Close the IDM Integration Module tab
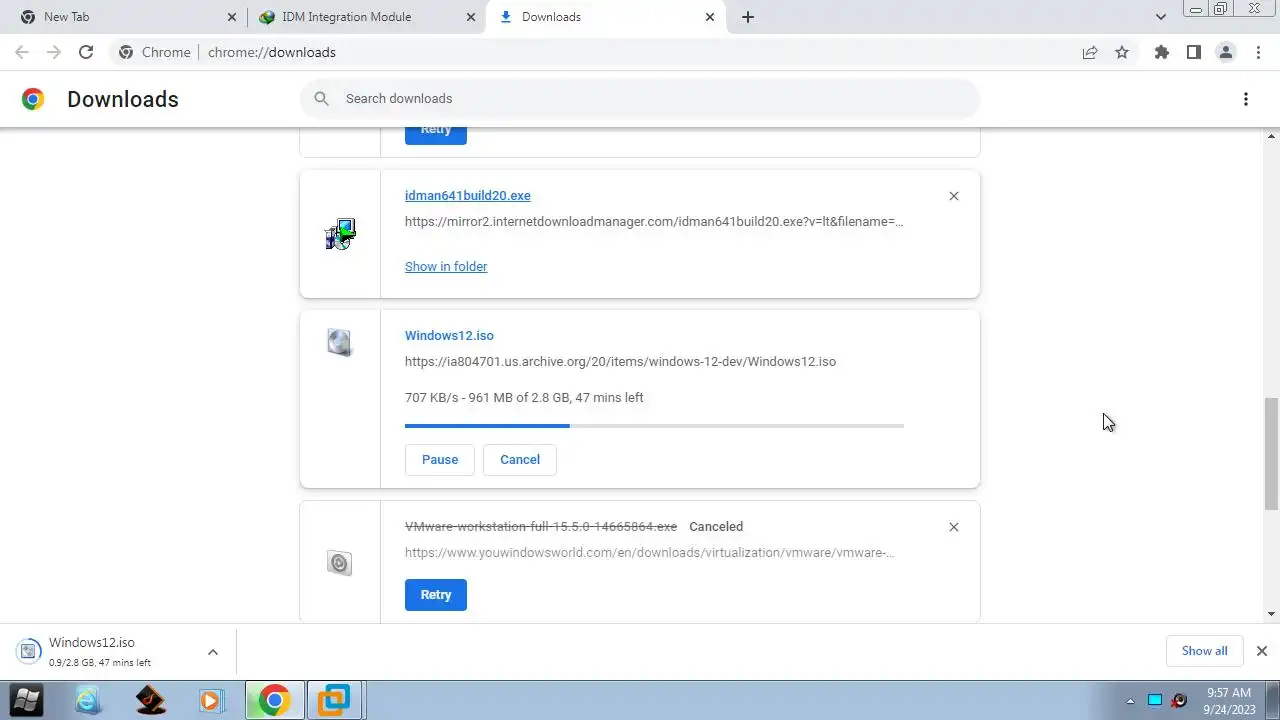 click(471, 17)
